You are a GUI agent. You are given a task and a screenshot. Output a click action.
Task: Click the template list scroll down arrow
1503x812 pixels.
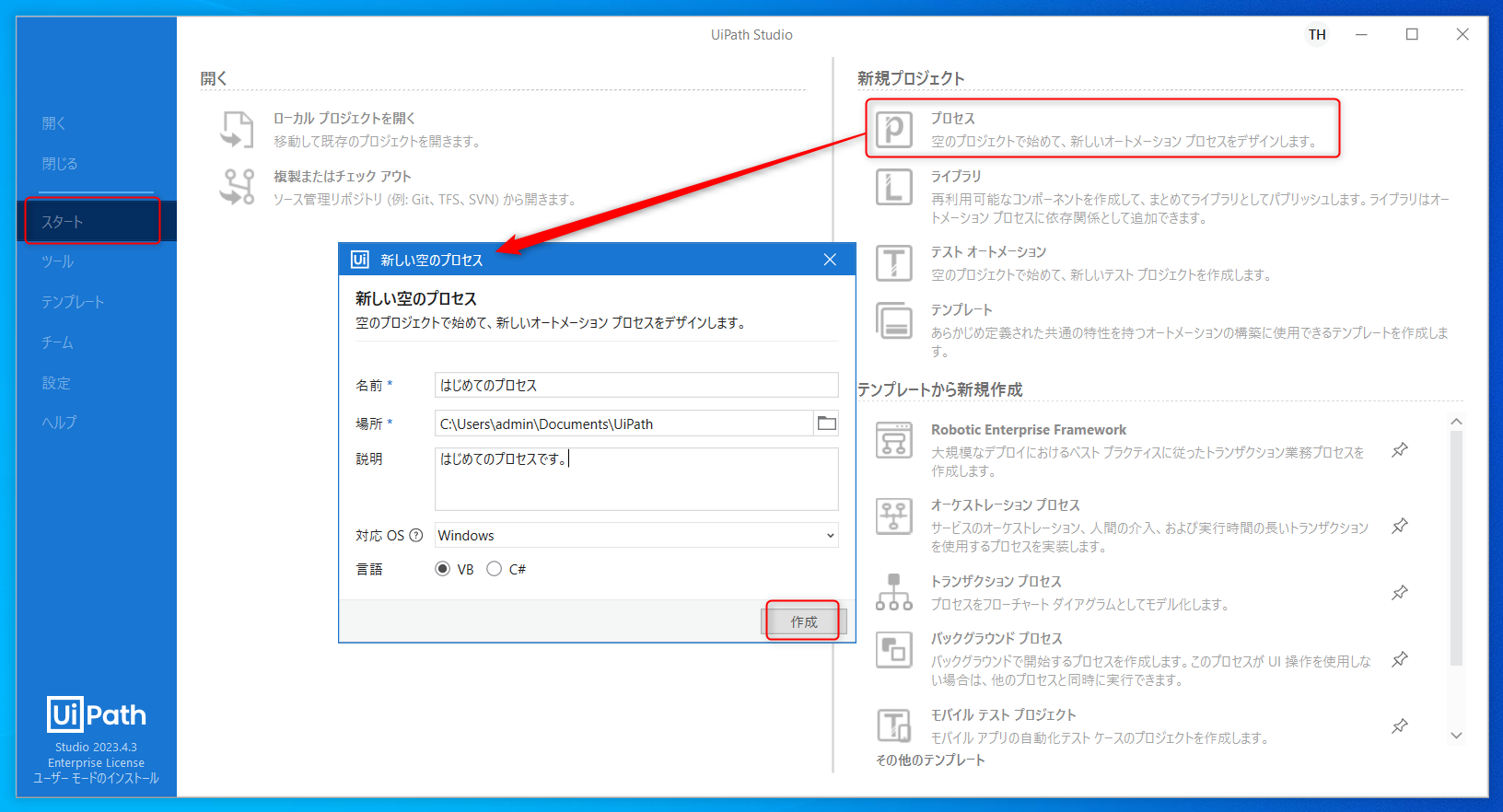pos(1456,735)
